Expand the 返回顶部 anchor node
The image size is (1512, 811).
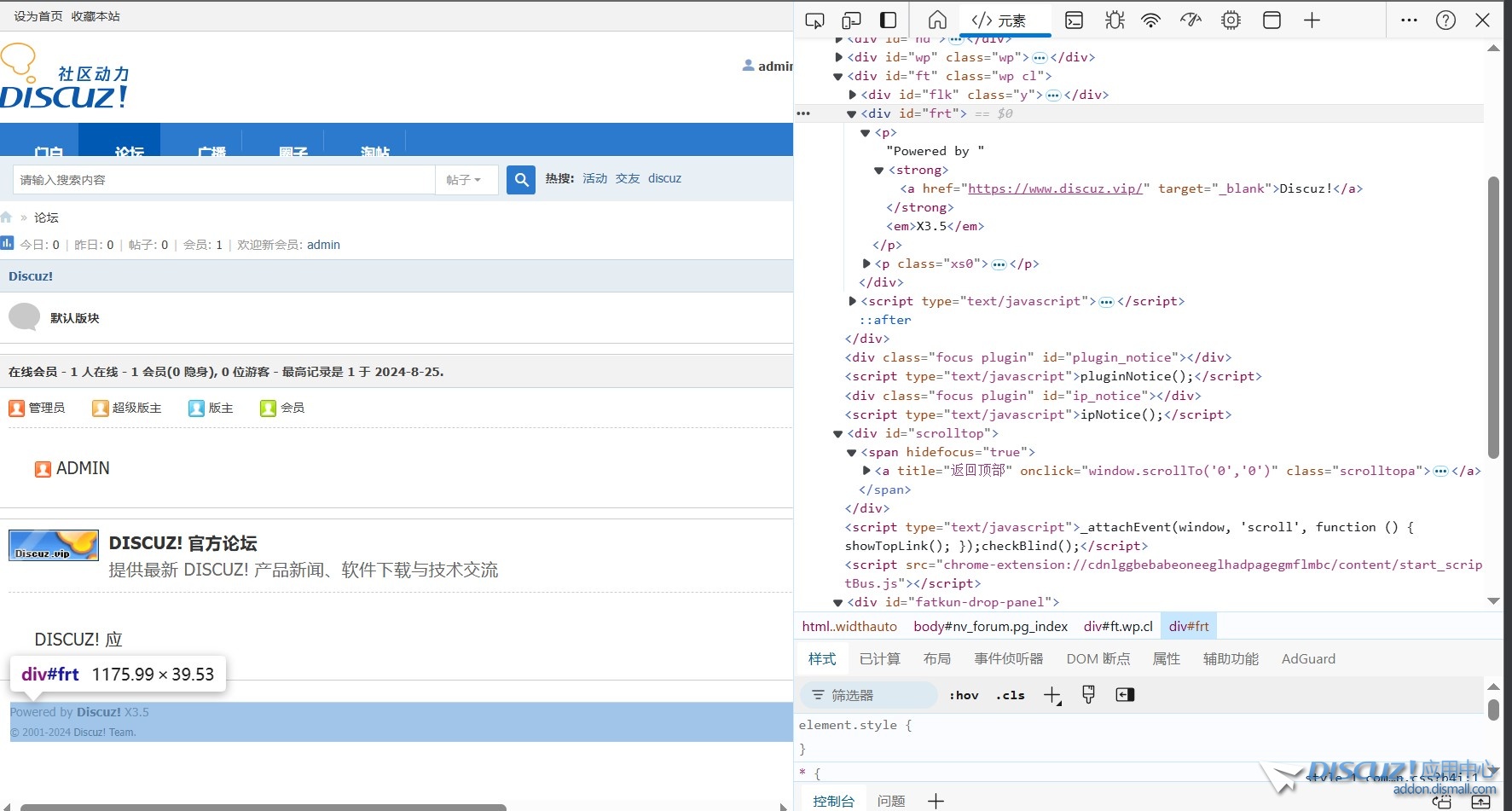pos(866,471)
